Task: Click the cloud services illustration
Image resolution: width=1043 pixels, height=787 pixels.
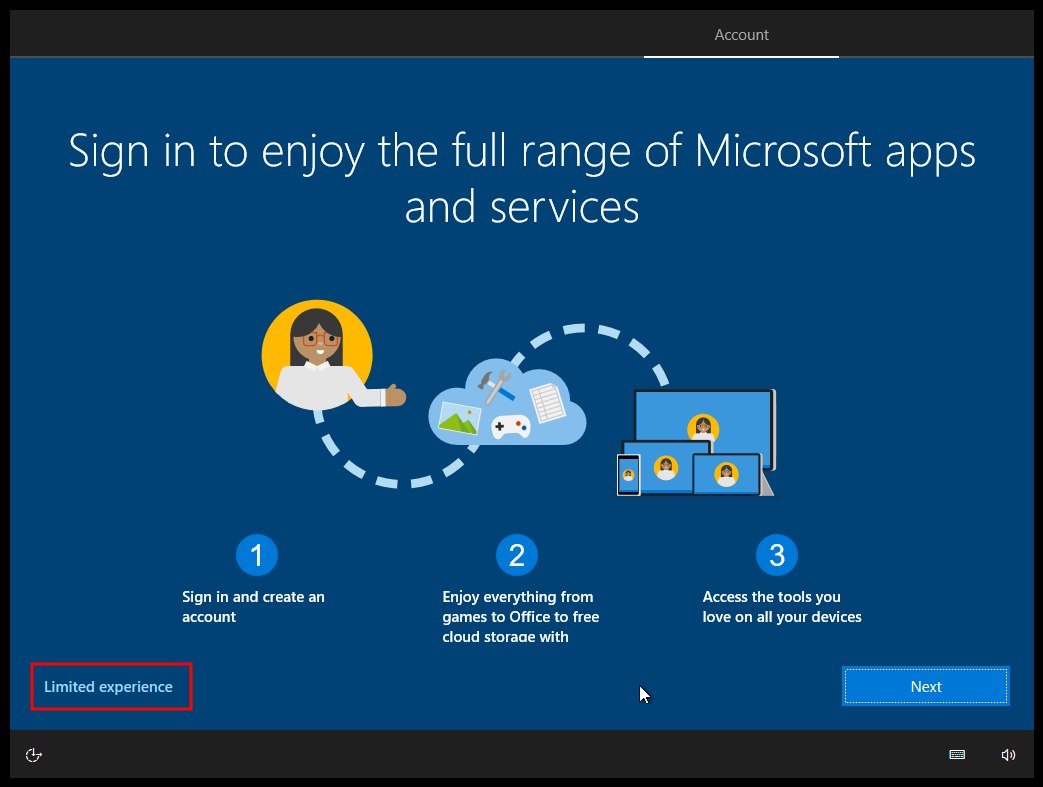Action: [x=507, y=404]
